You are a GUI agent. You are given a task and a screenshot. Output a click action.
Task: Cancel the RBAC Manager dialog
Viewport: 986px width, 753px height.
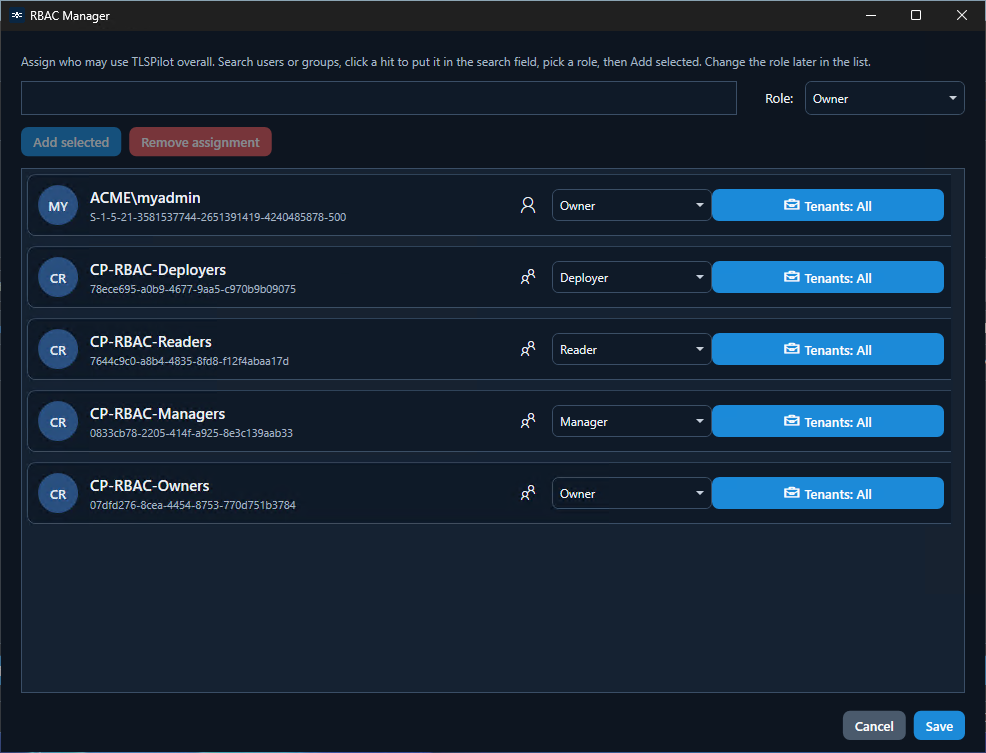click(873, 726)
